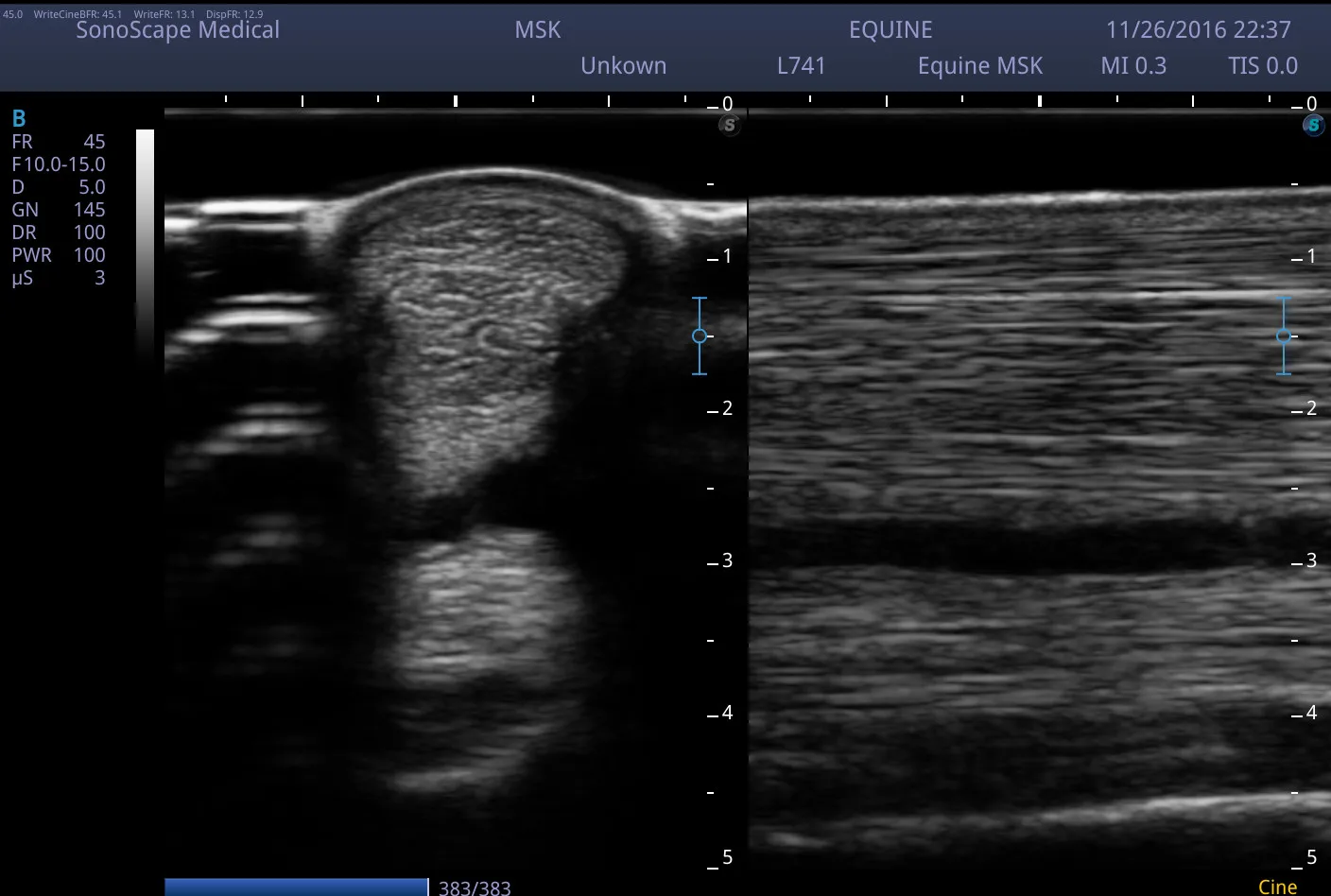Screen dimensions: 1331x896
Task: Click the MI 0.3 readout
Action: [x=1133, y=66]
